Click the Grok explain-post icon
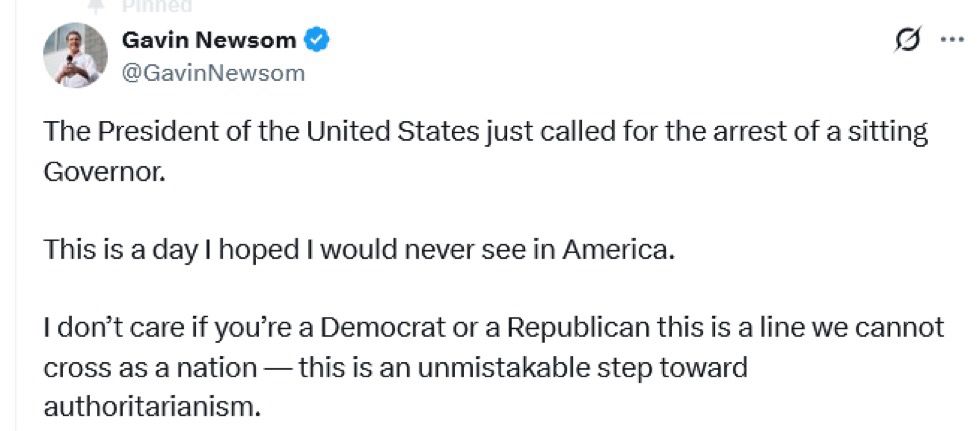The image size is (977, 431). click(908, 40)
